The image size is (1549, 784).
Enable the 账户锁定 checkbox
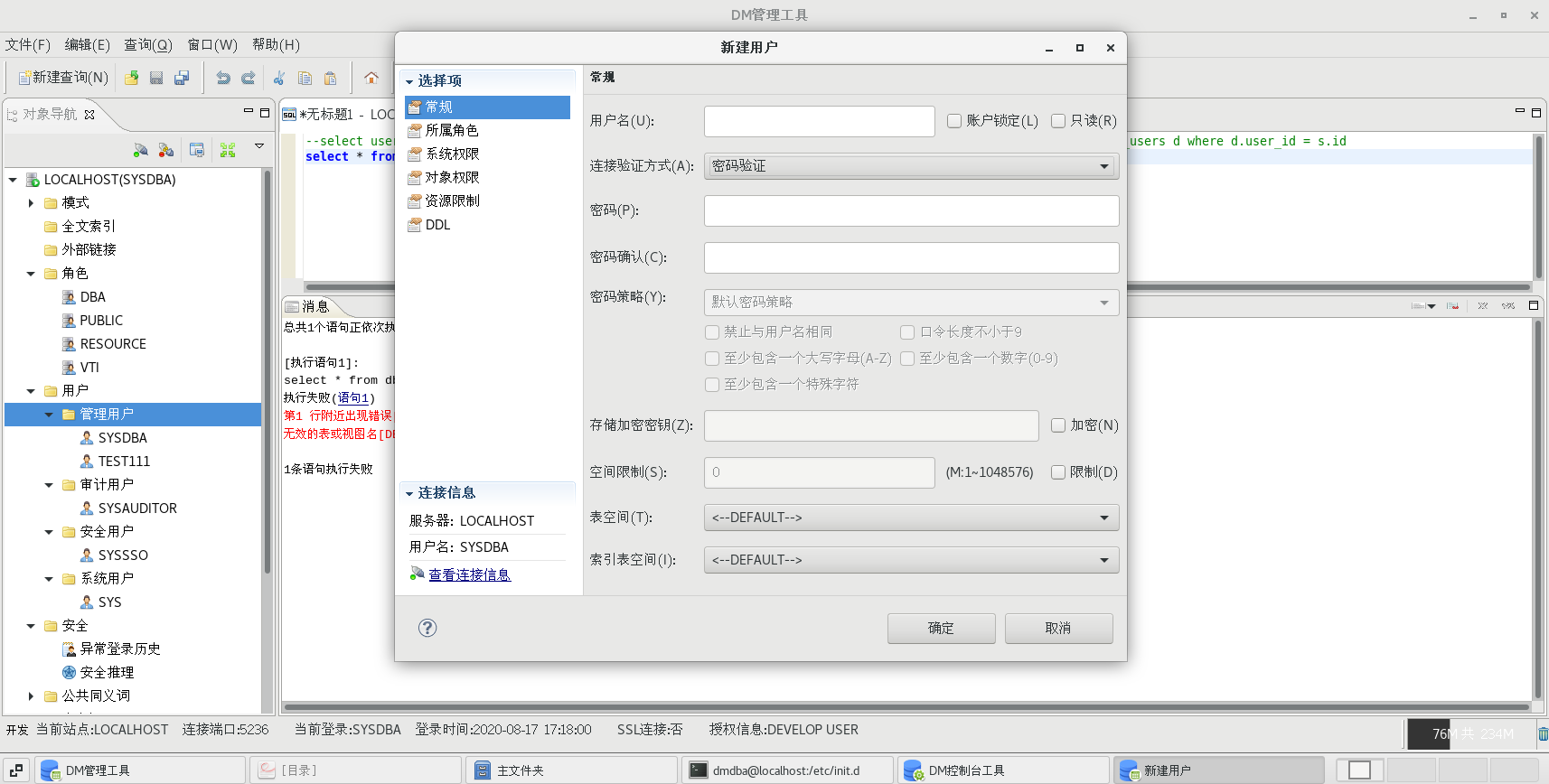pos(954,121)
